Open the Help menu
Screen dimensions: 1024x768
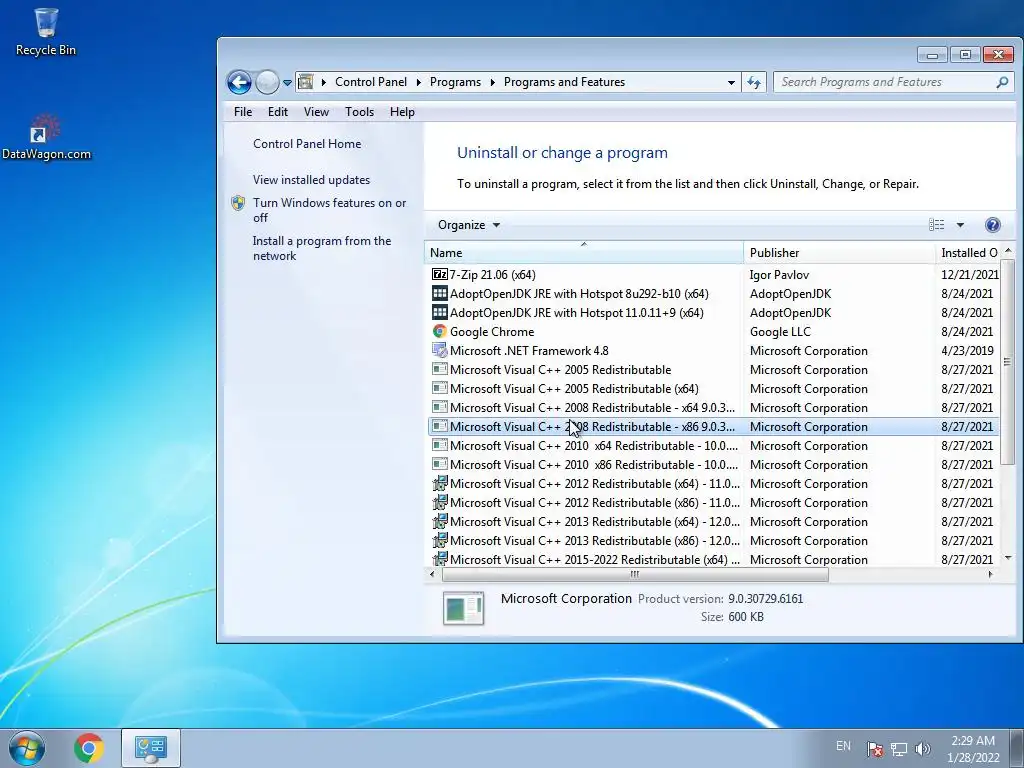[x=402, y=112]
